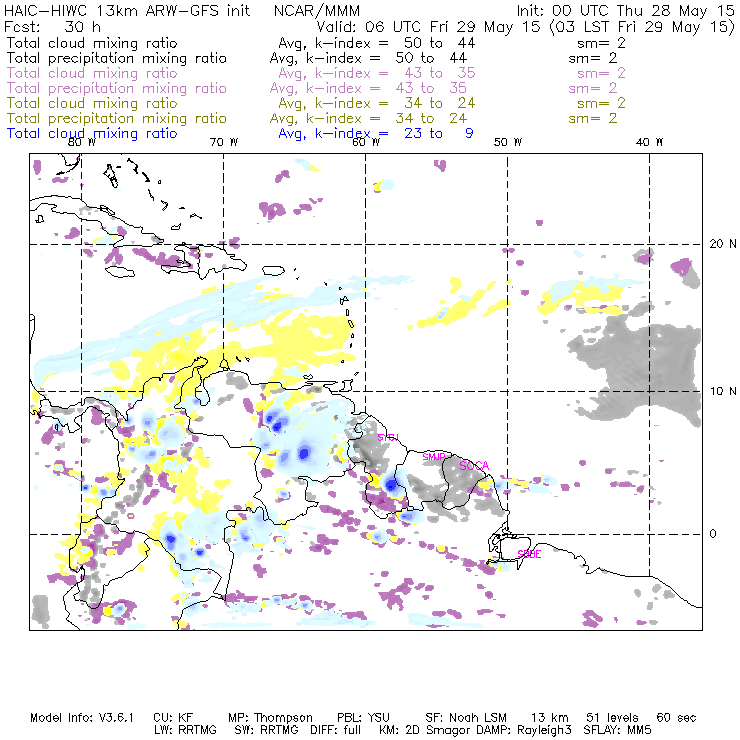Select 'Valid: 06 UTC Fri 29 May 15' text
The image size is (740, 740).
[x=428, y=26]
